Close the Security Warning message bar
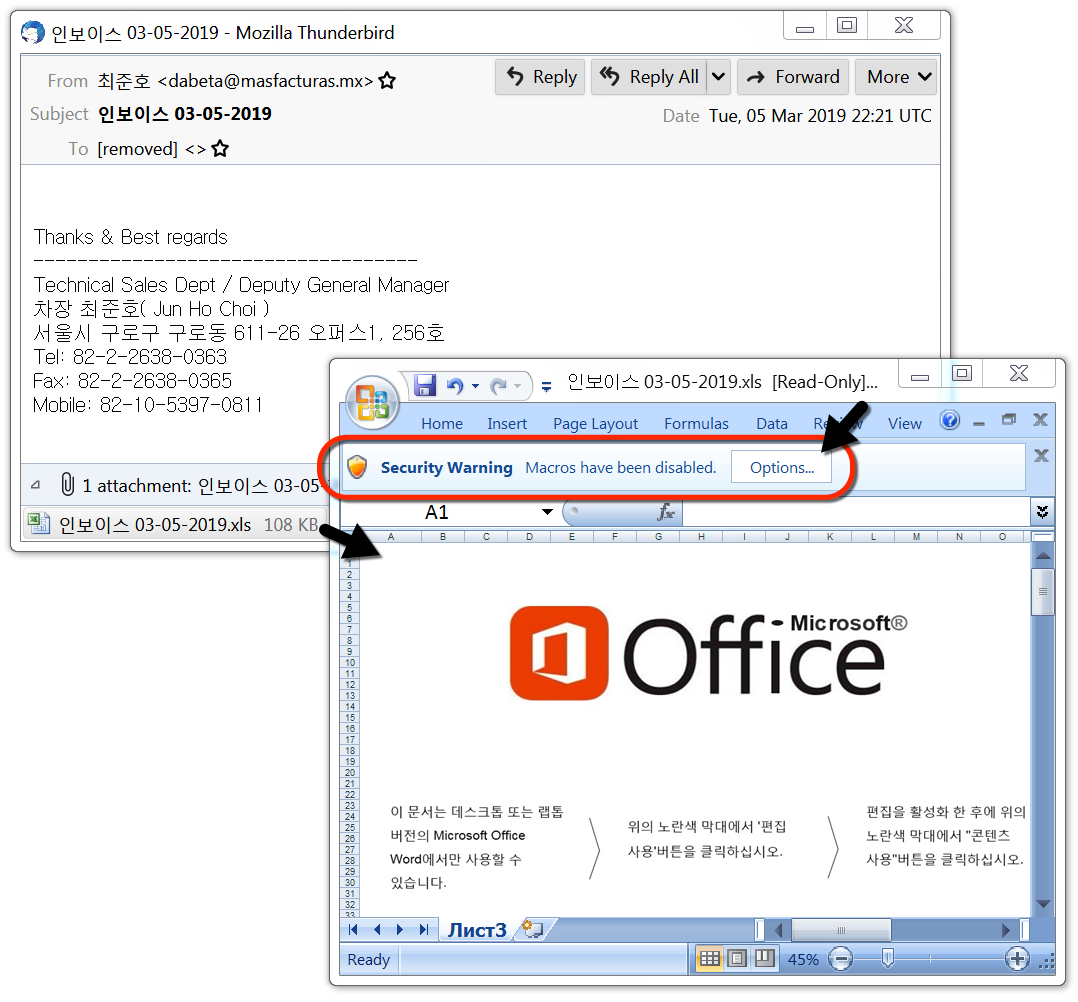1078x1002 pixels. point(1041,455)
